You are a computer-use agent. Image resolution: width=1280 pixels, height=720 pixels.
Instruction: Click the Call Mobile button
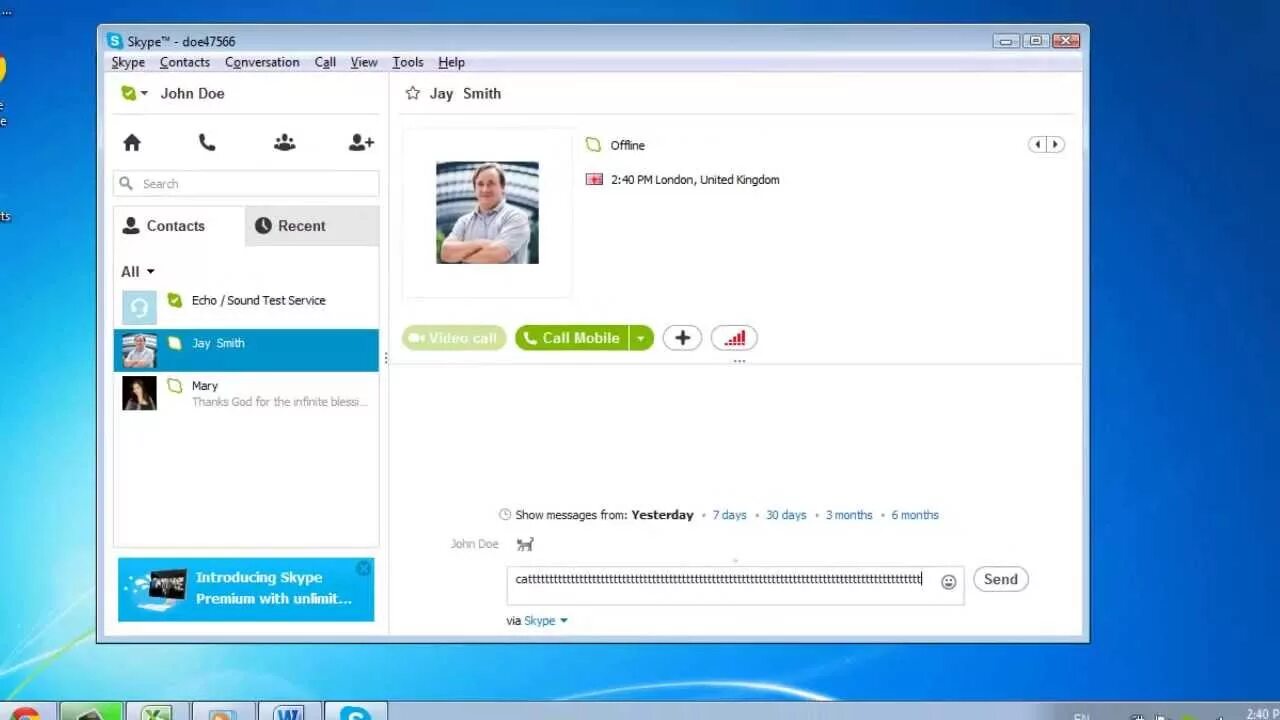point(572,338)
